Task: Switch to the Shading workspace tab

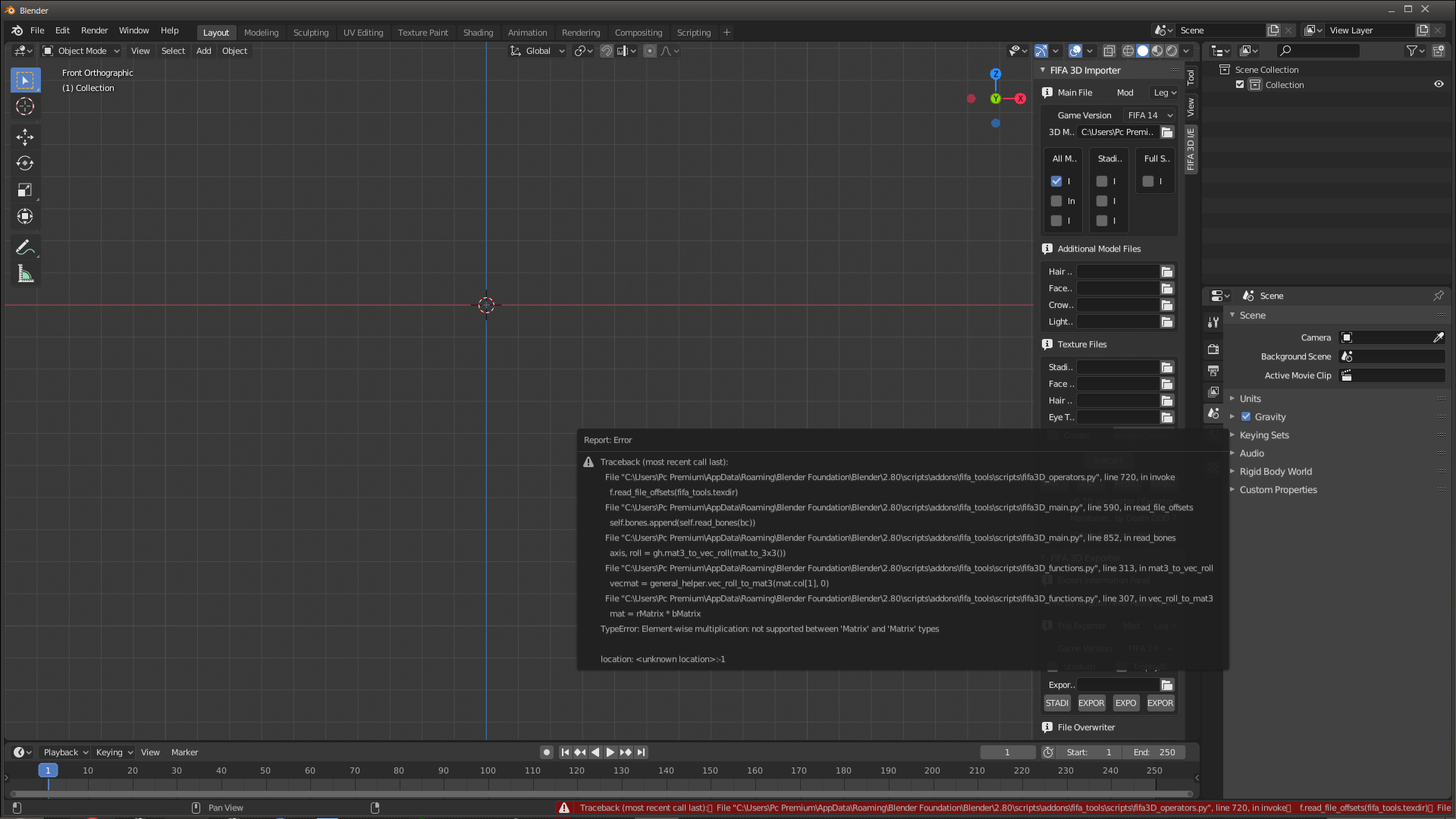Action: (478, 33)
